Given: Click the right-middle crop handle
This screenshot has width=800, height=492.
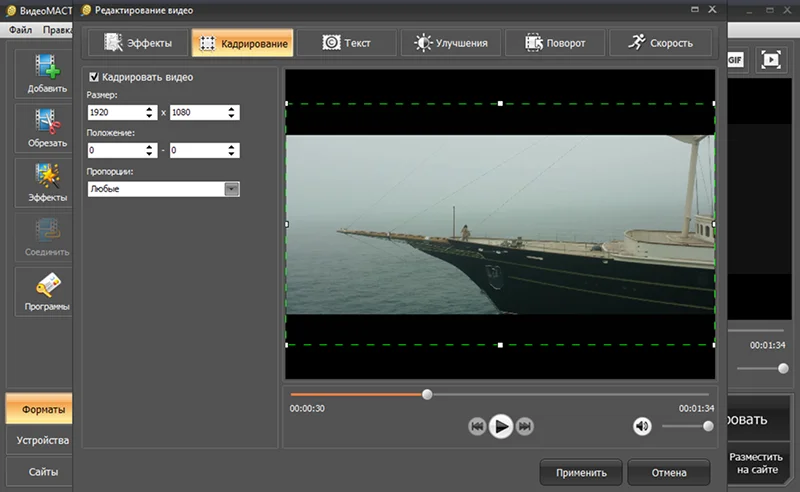Looking at the screenshot, I should (x=713, y=224).
